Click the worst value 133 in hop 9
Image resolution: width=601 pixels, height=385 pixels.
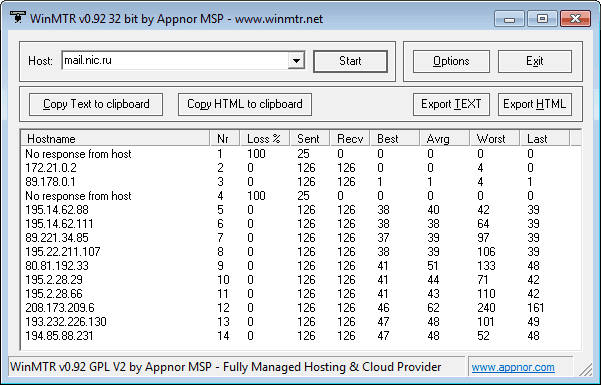(x=486, y=266)
